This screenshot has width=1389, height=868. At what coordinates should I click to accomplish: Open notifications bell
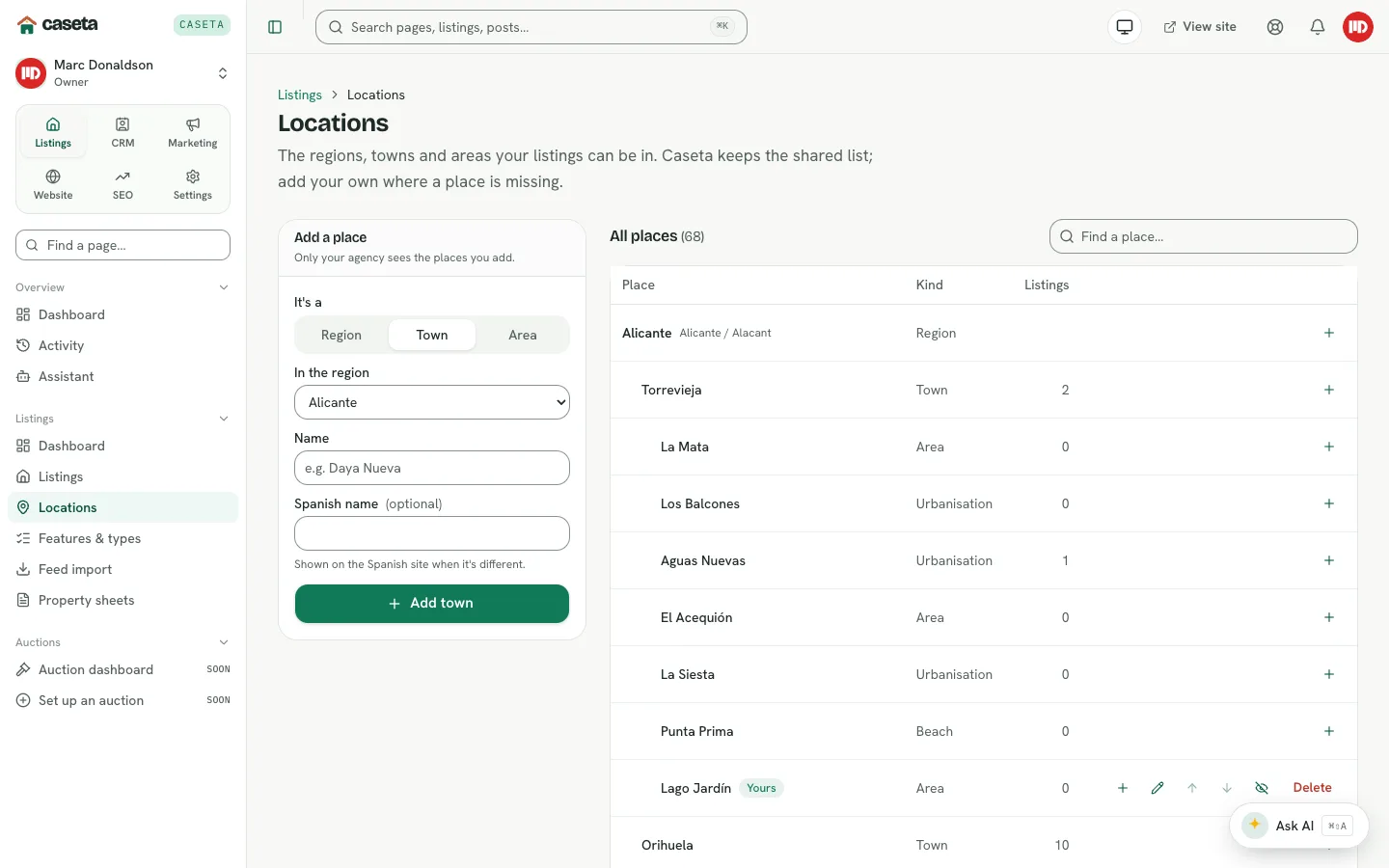coord(1318,27)
